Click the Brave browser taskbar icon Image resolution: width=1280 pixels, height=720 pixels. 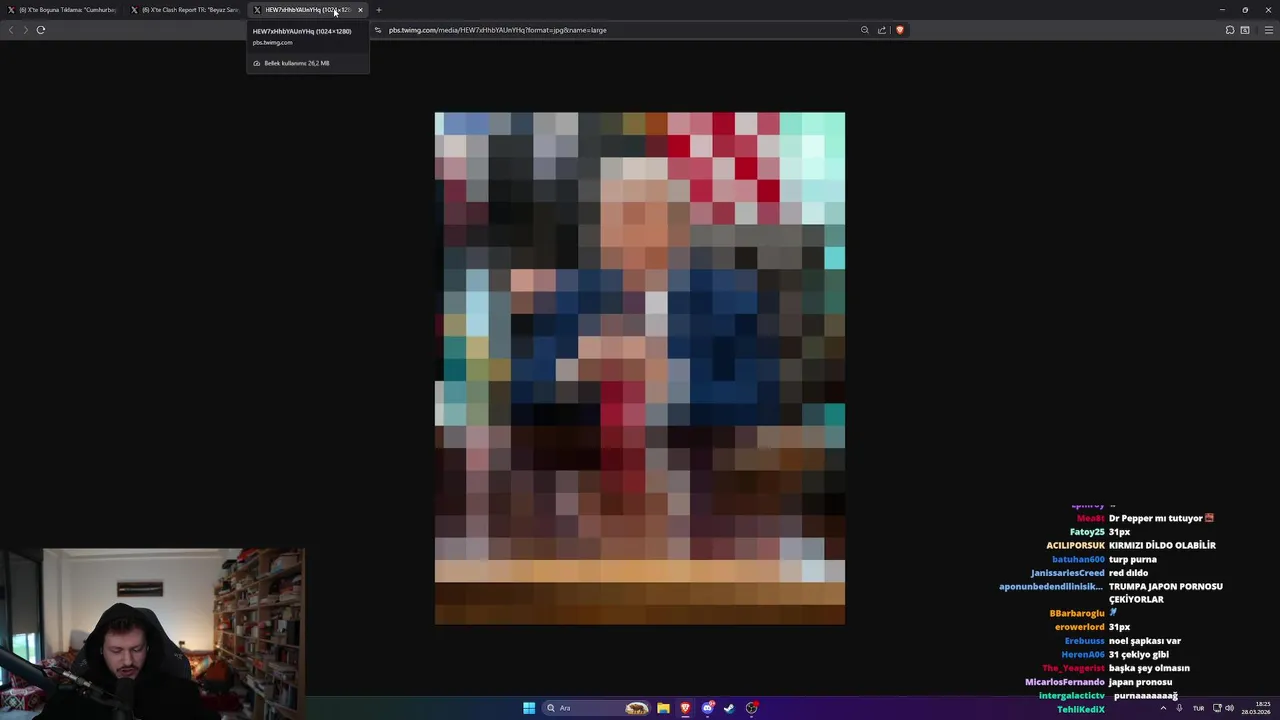click(x=685, y=708)
